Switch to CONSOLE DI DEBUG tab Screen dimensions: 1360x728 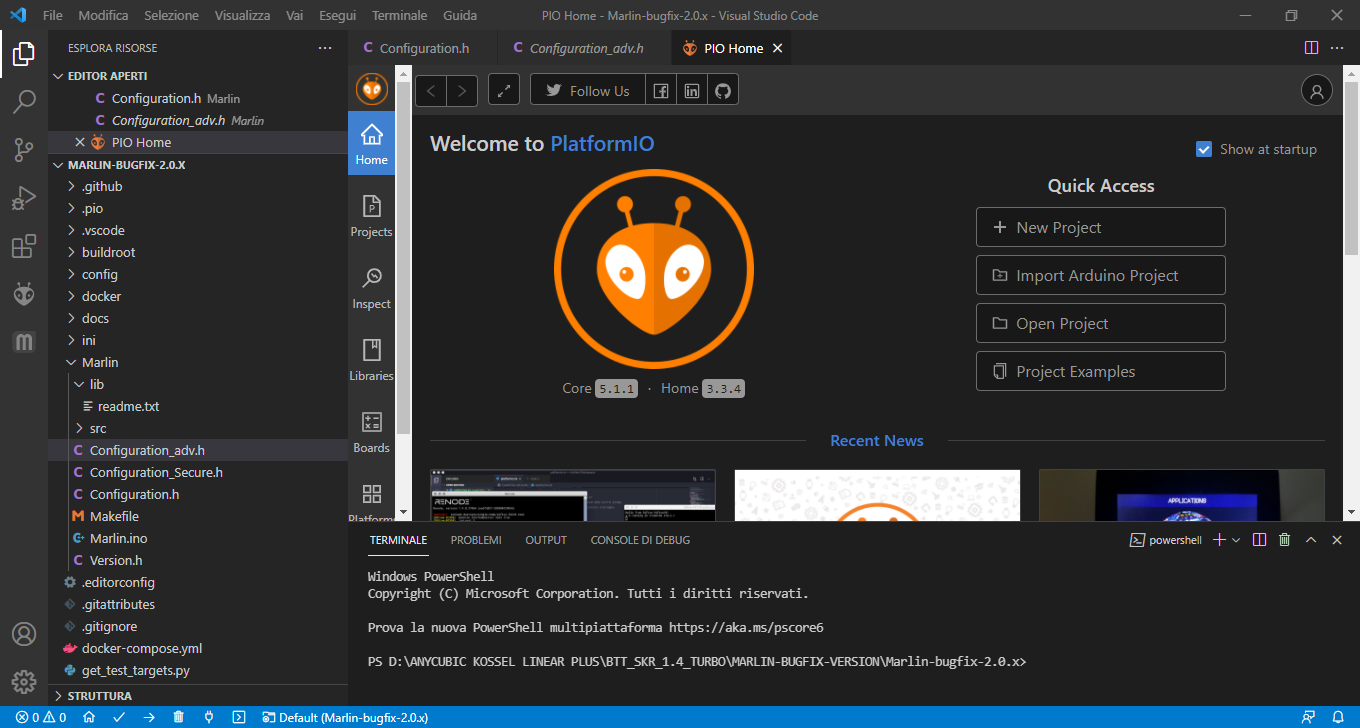click(640, 540)
